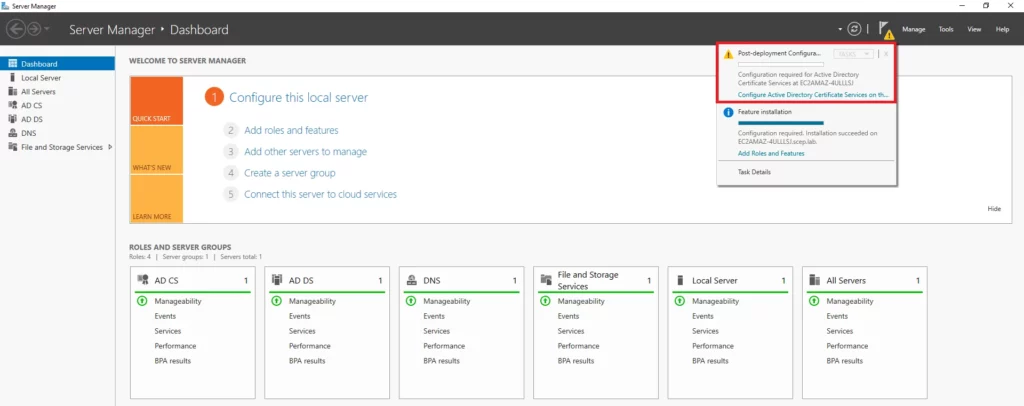Open Task Details in notification panel
The image size is (1024, 406).
point(754,172)
